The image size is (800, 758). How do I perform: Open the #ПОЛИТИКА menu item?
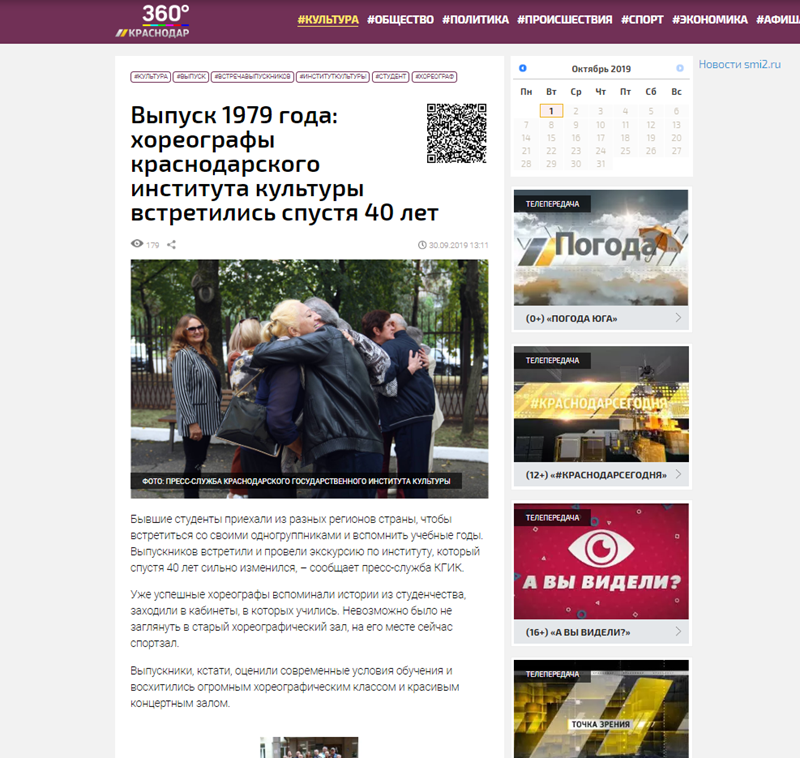point(476,19)
